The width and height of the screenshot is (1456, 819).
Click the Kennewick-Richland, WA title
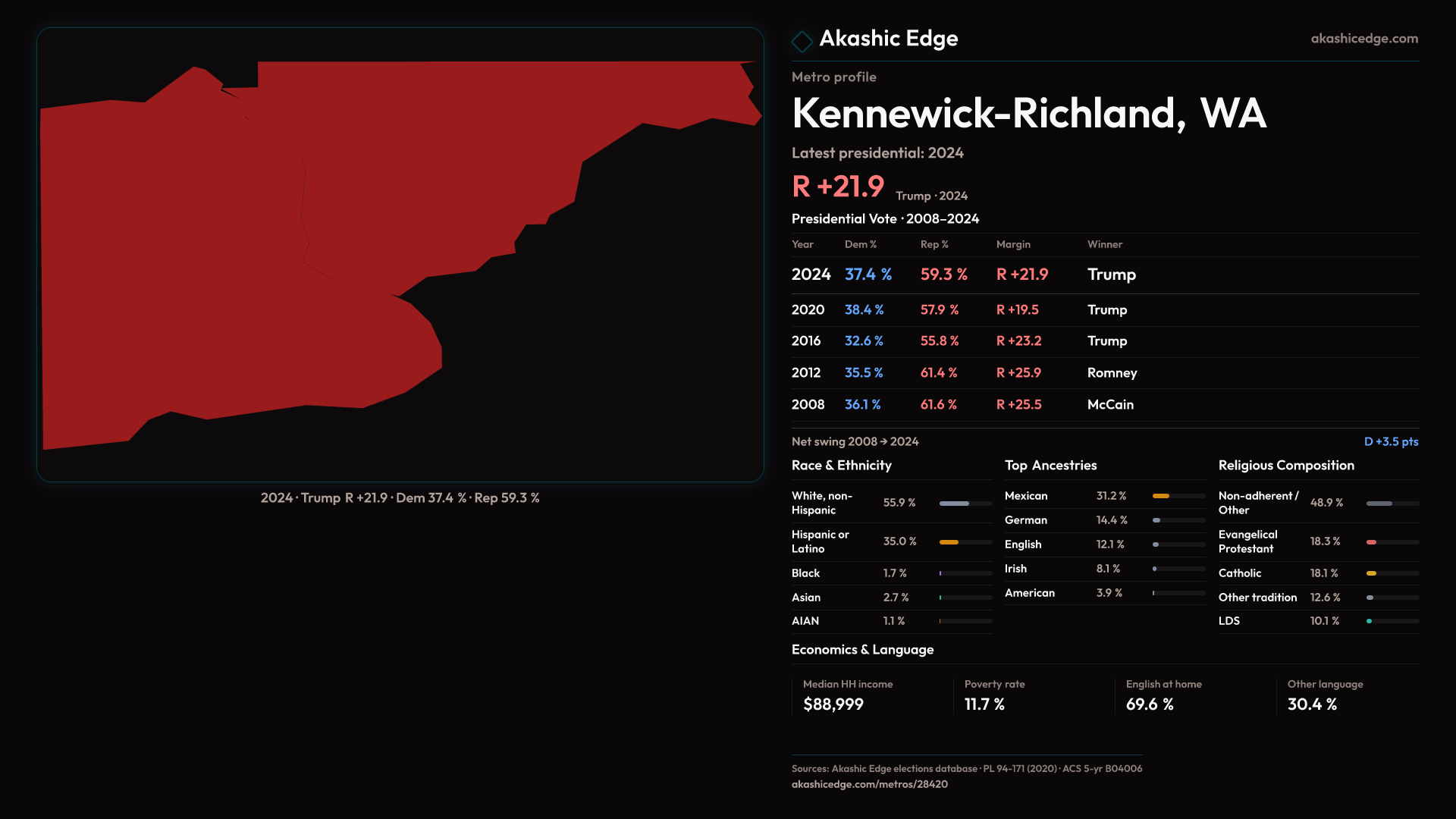pos(1028,114)
